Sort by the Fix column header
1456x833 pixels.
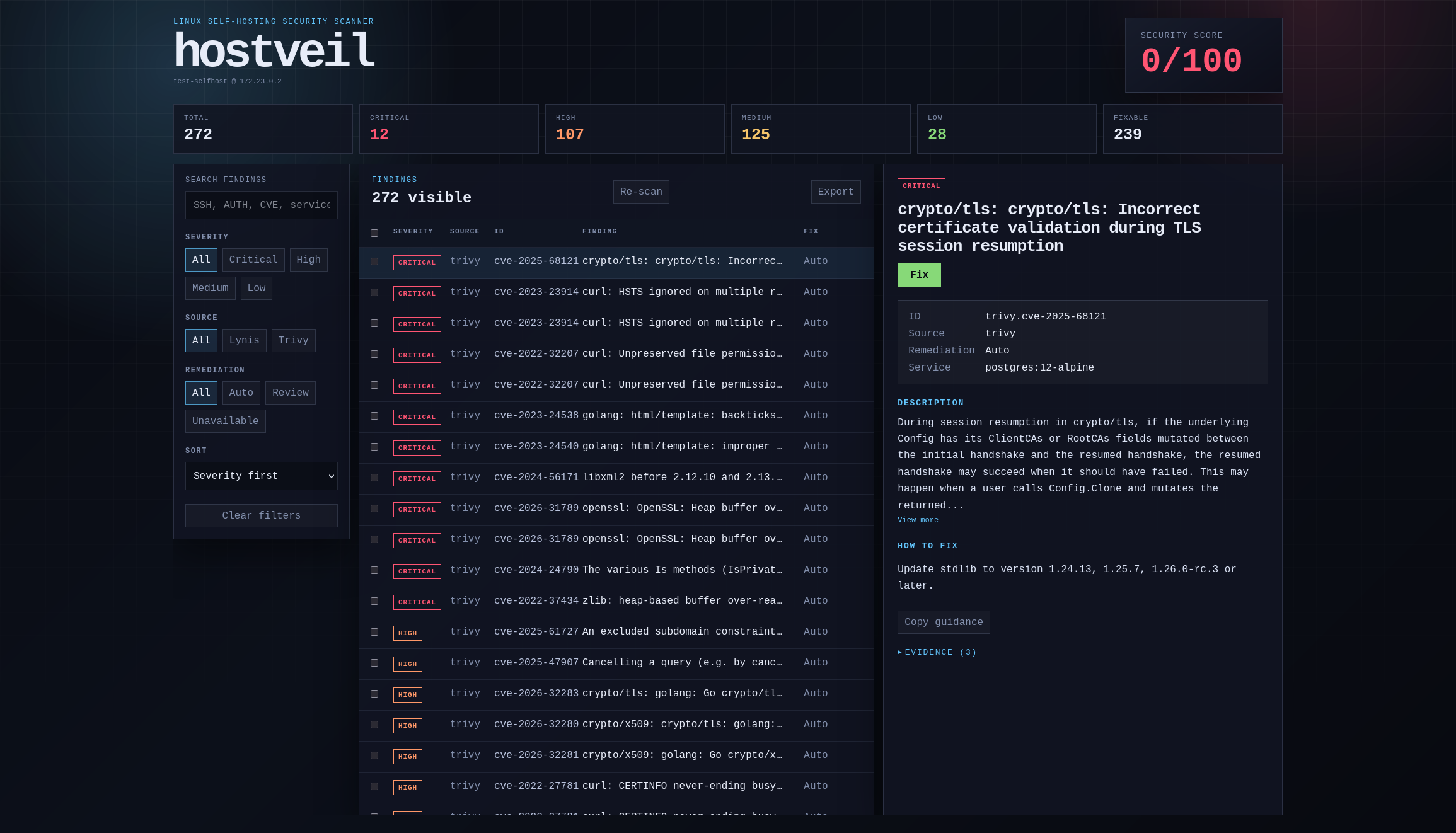coord(811,231)
